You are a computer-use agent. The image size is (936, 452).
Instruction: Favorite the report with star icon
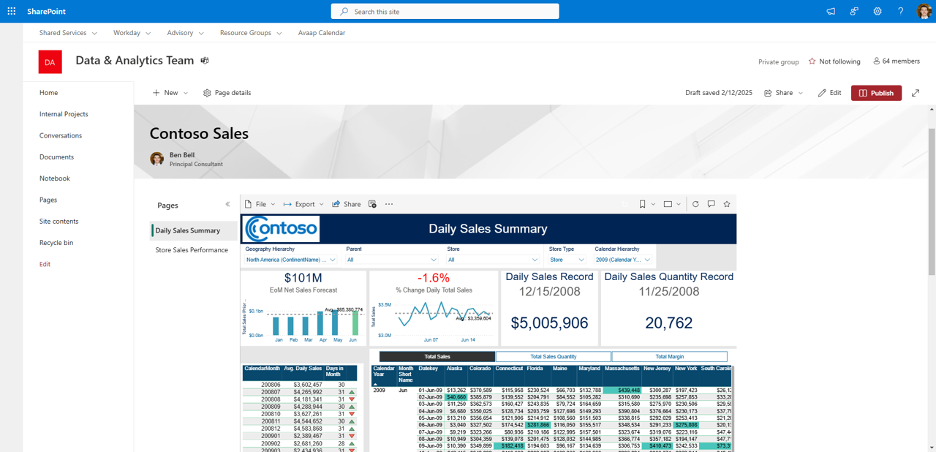(x=726, y=204)
